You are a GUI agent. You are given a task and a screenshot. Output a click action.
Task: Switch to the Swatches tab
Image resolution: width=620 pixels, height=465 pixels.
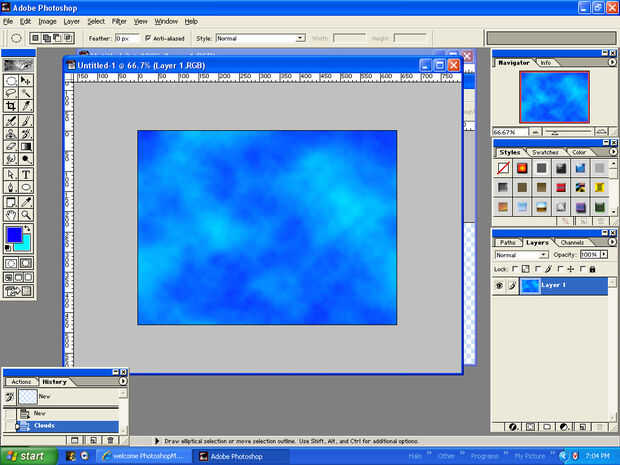tap(545, 152)
